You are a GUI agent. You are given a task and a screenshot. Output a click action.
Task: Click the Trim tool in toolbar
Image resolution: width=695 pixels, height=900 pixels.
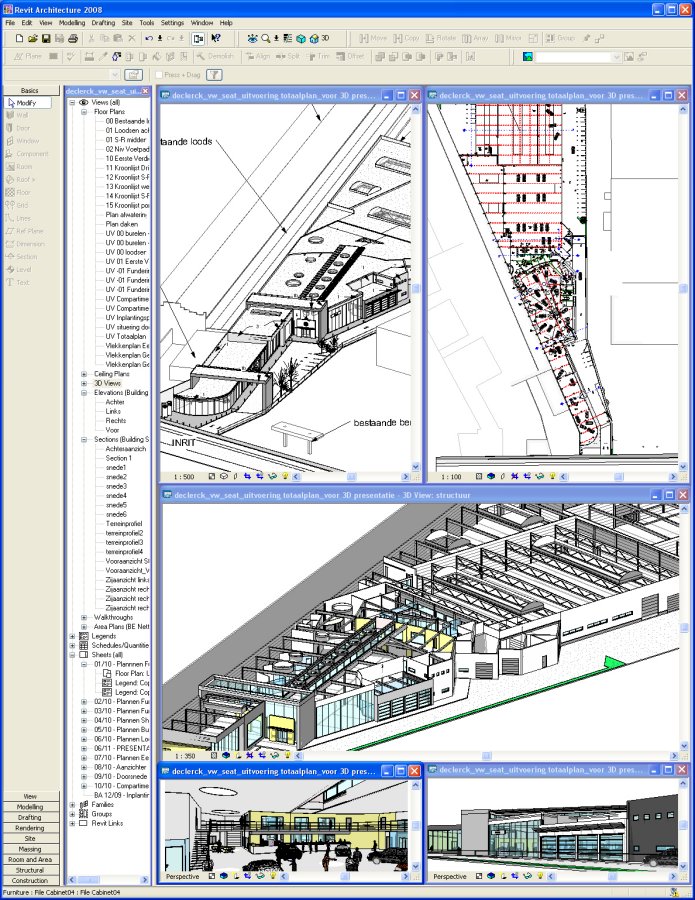(x=319, y=56)
